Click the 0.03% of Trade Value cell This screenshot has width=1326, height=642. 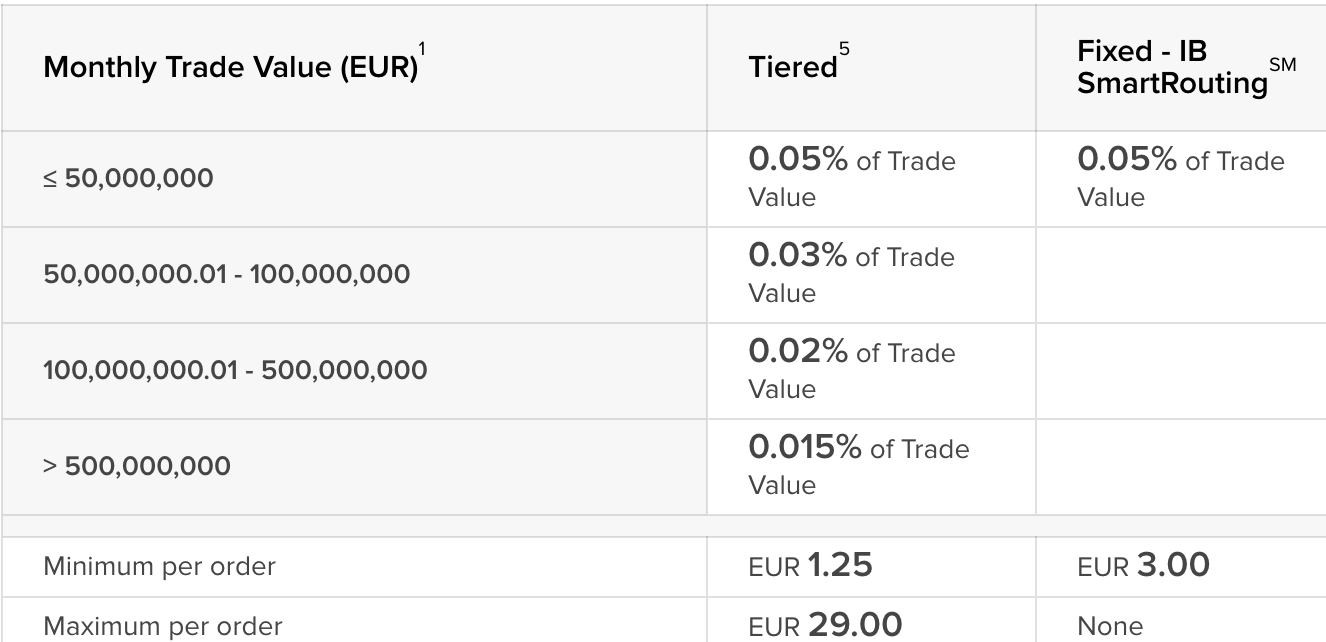(x=851, y=274)
